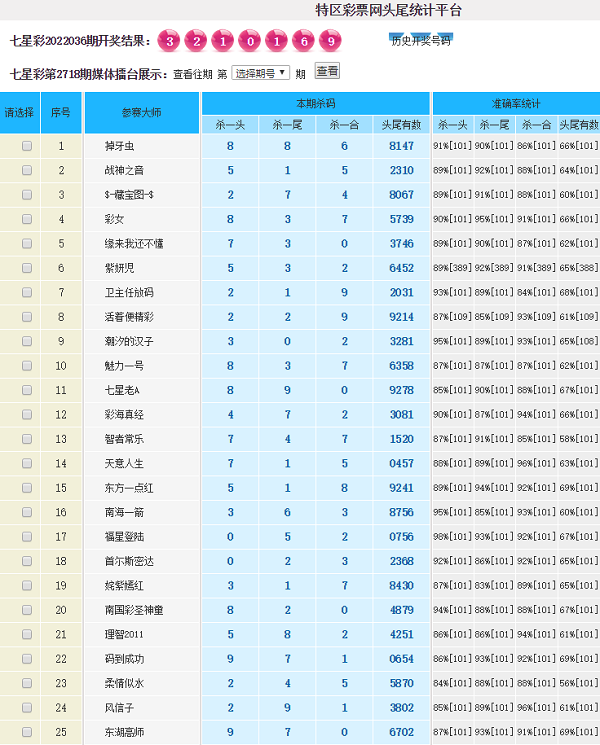Viewport: 600px width, 745px height.
Task: Click the pink lottery ball showing 6
Action: click(x=302, y=41)
